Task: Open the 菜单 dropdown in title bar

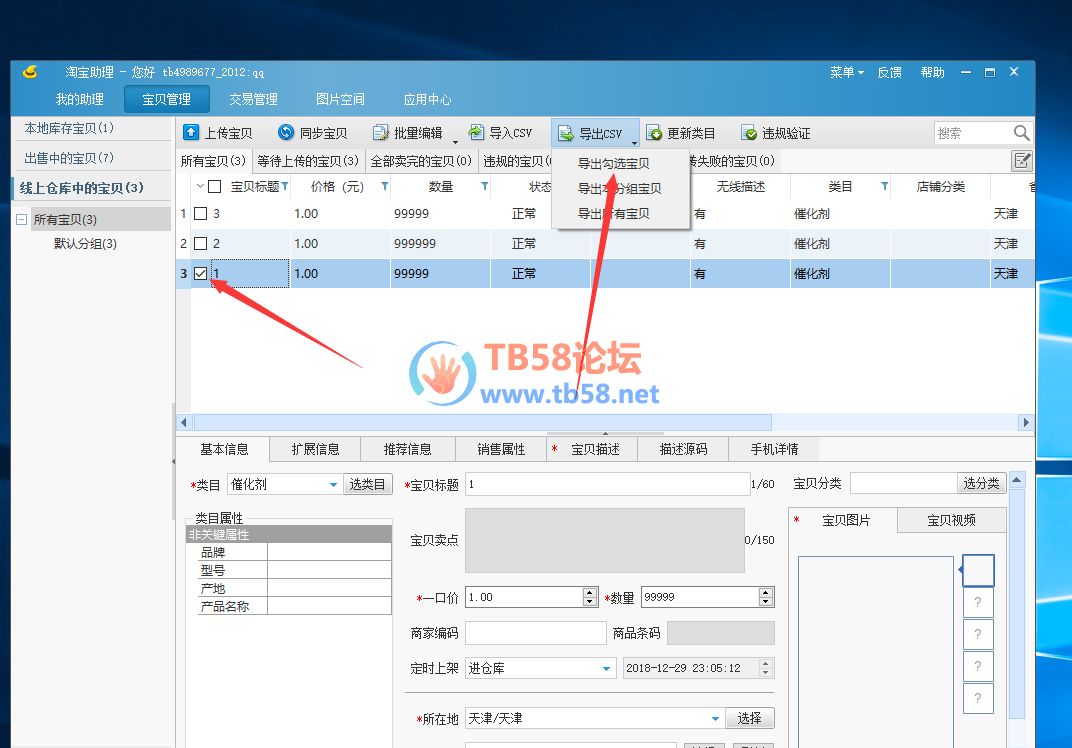Action: pos(846,72)
